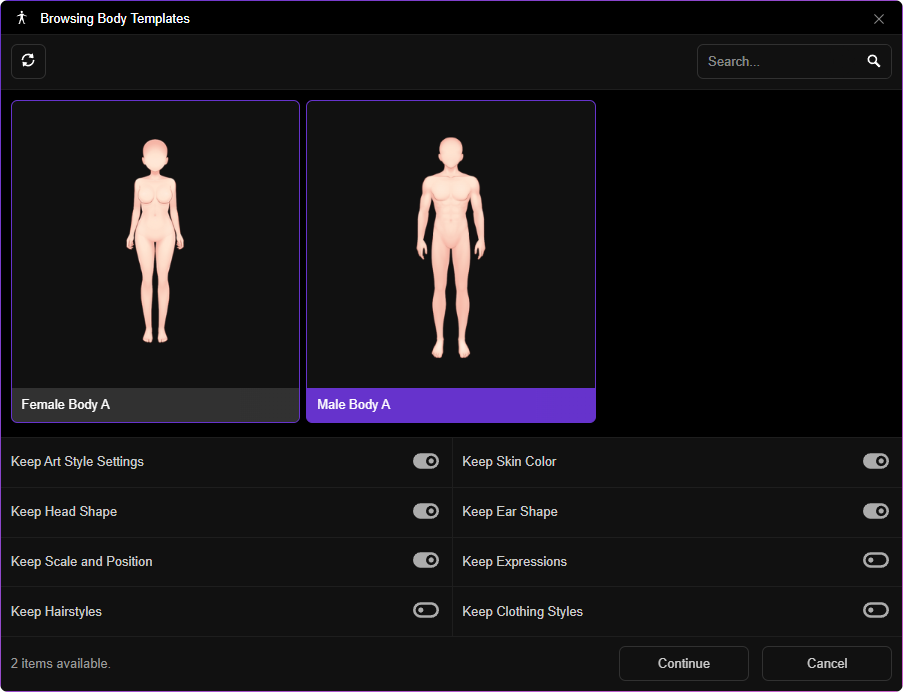Screen dimensions: 903x692
Task: Close the Browsing Body Templates dialog
Action: (878, 19)
